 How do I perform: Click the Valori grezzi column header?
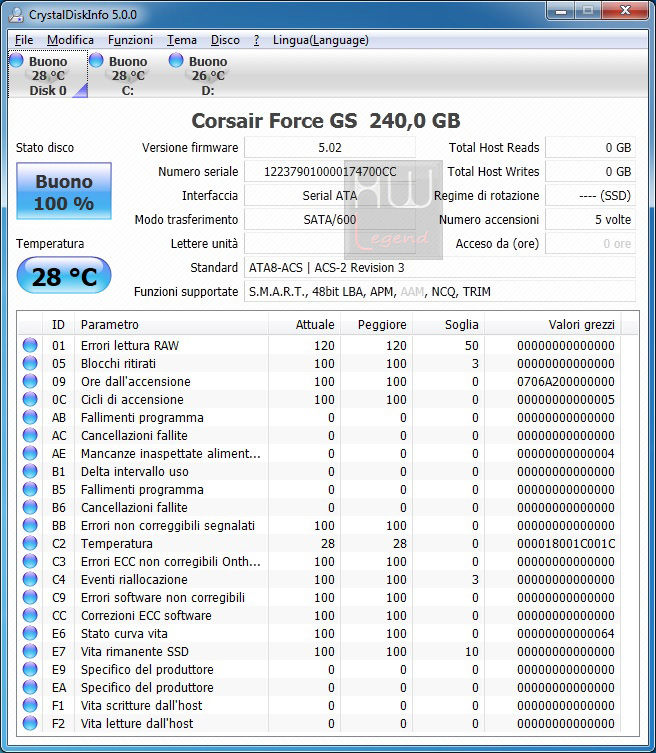[x=553, y=325]
